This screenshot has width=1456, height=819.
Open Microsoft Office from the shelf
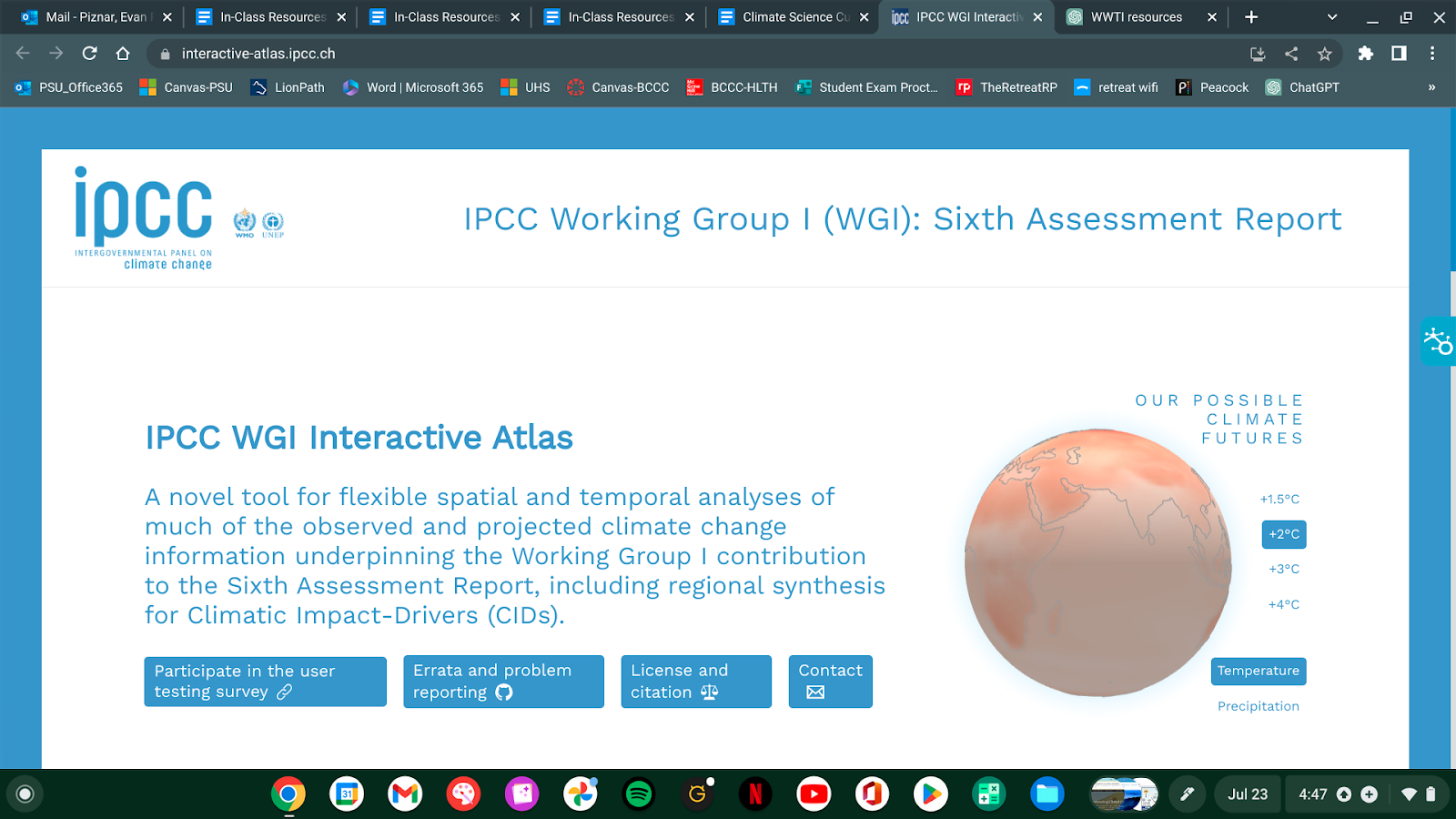872,794
